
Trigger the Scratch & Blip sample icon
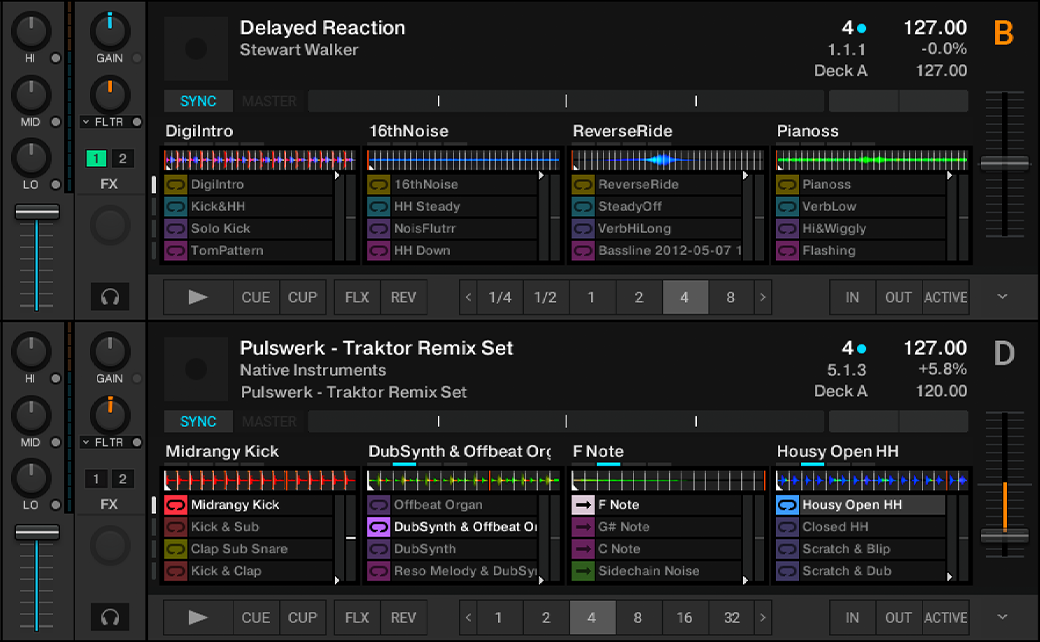[x=787, y=548]
